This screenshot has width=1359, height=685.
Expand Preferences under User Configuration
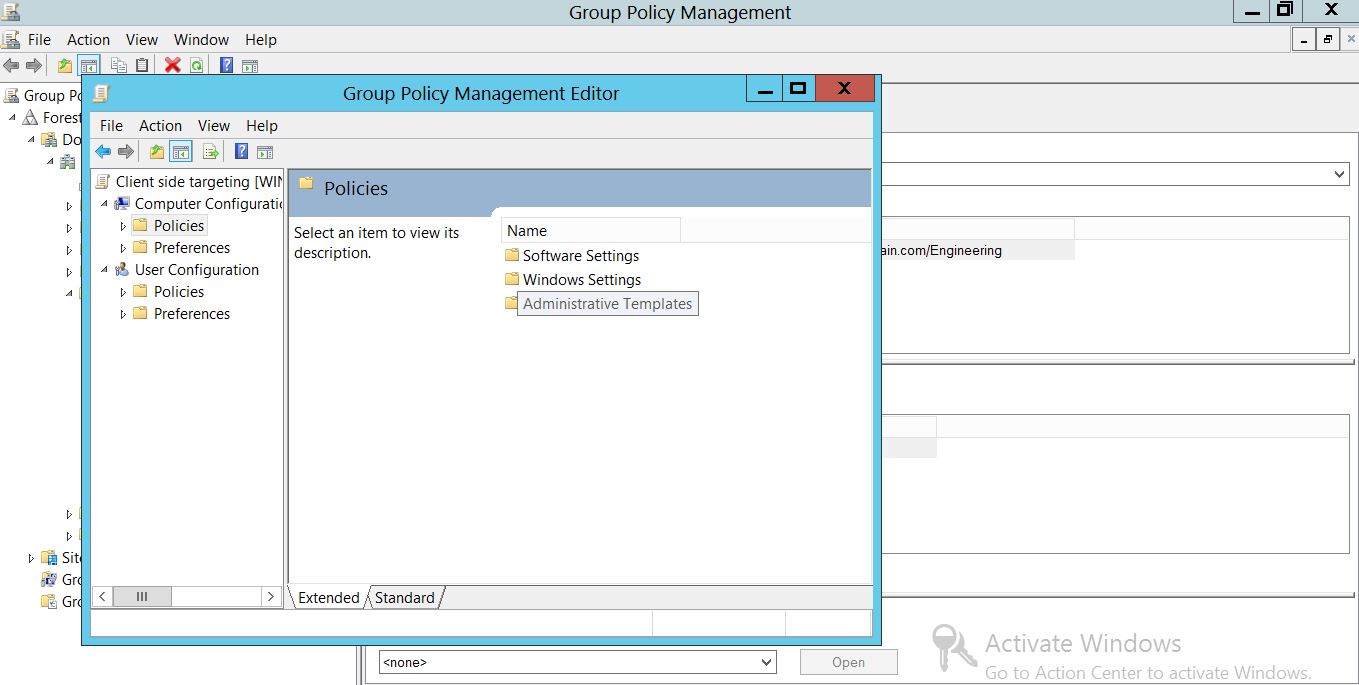click(123, 314)
